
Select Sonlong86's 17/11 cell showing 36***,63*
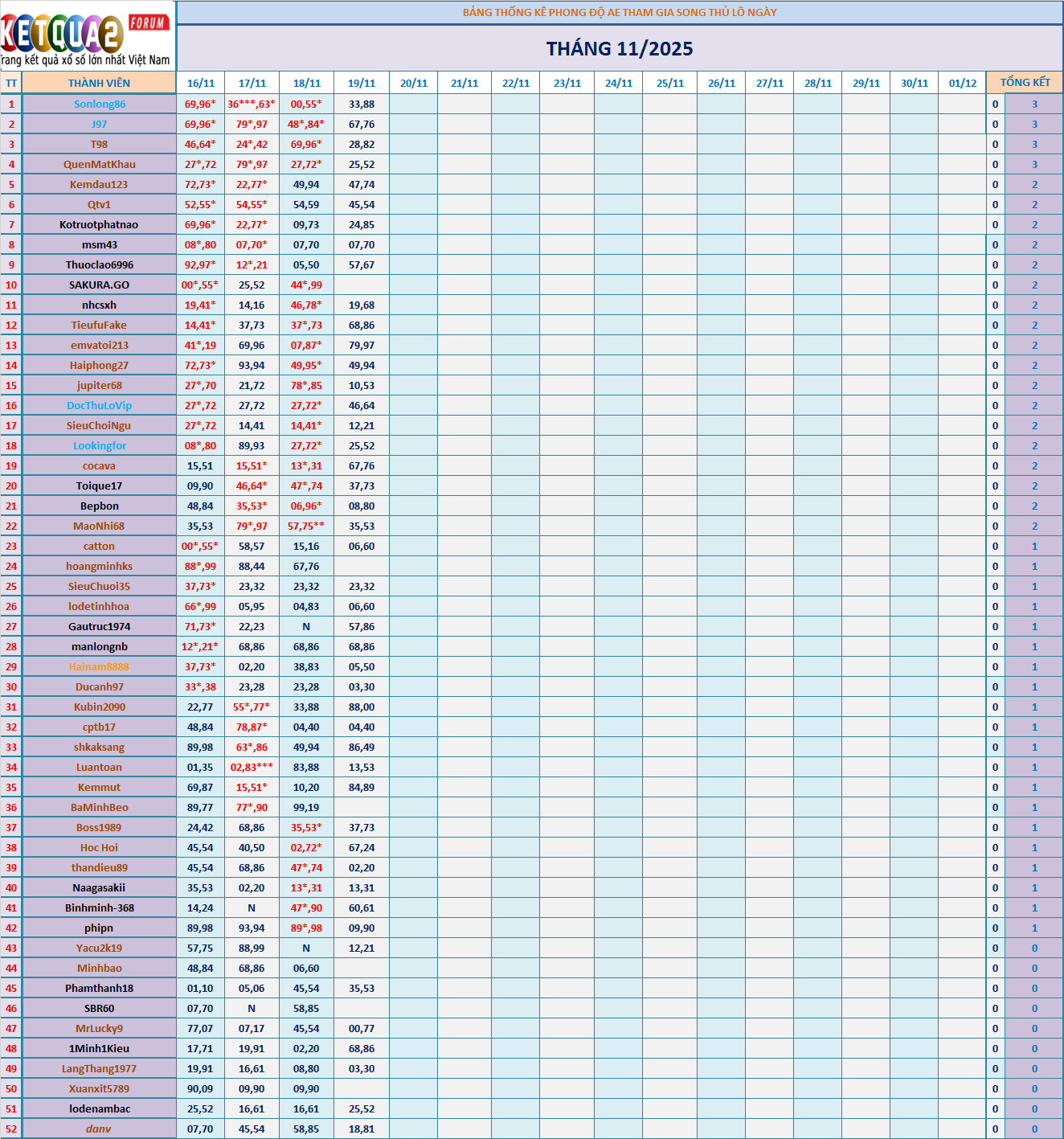(252, 104)
